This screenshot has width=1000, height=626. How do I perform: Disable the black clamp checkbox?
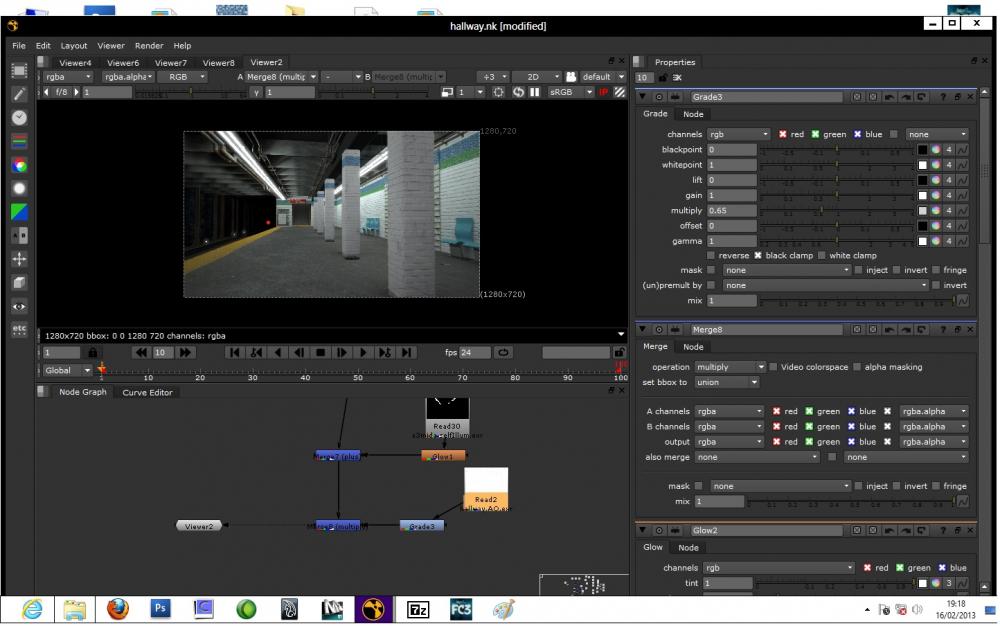point(757,256)
